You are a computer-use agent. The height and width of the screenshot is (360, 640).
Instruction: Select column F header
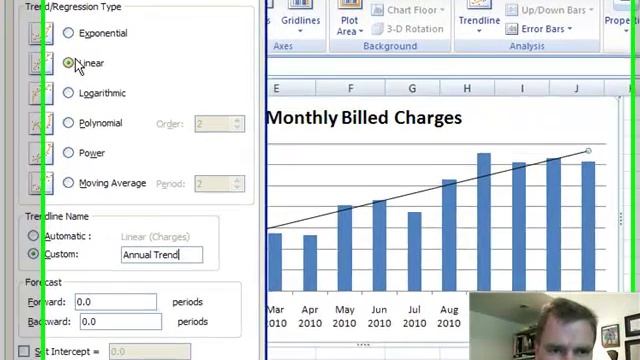(350, 89)
